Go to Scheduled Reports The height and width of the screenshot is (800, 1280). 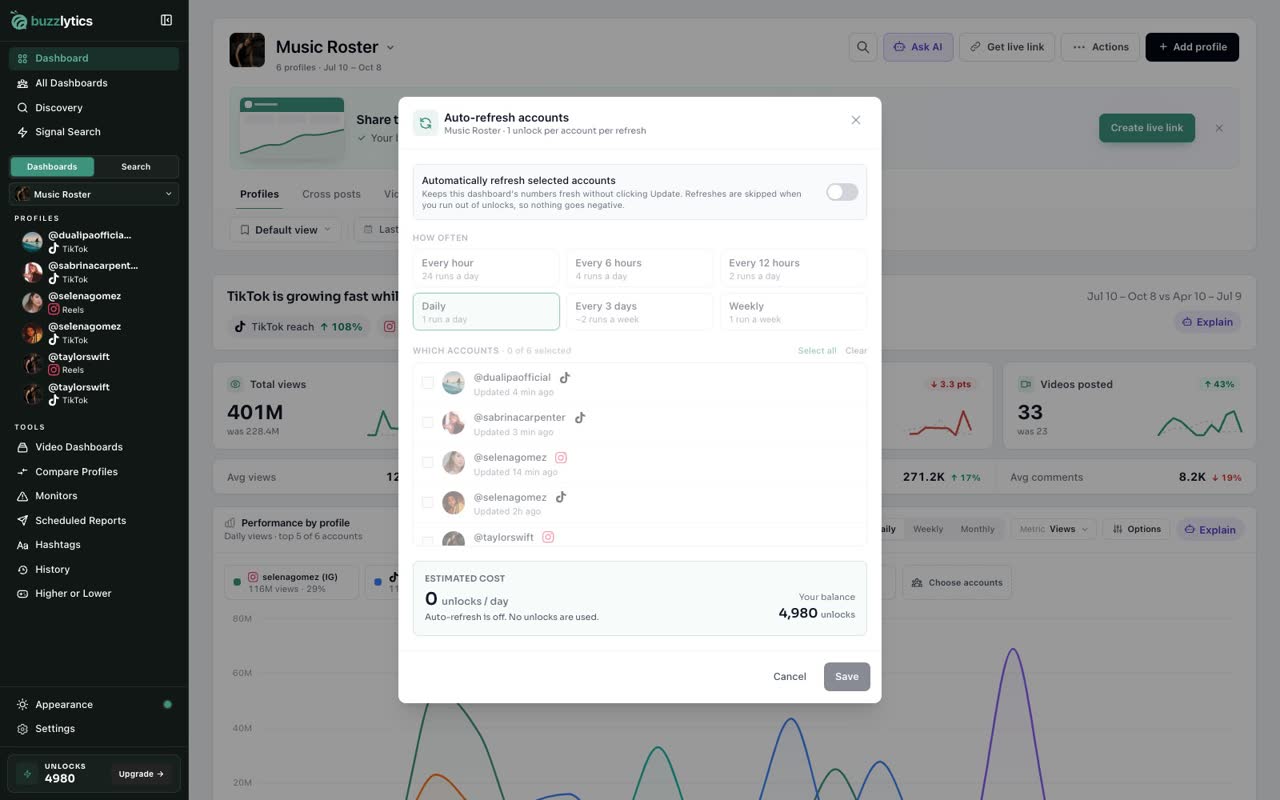94,521
